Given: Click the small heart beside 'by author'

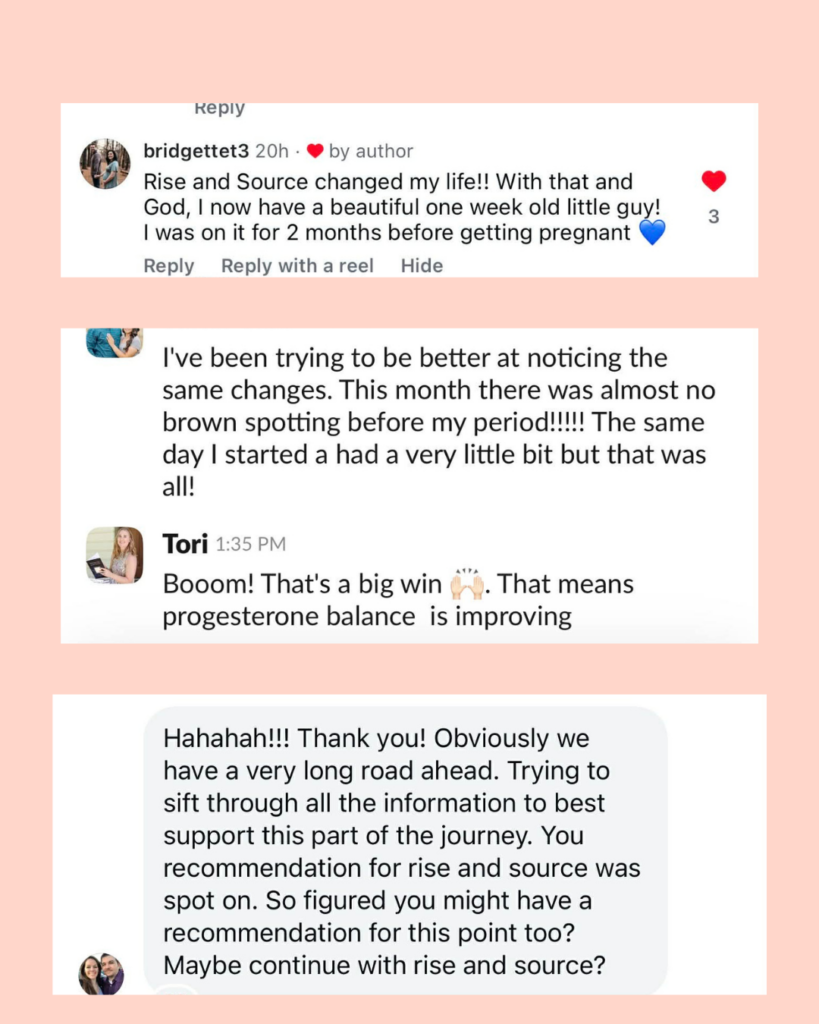Looking at the screenshot, I should [315, 151].
